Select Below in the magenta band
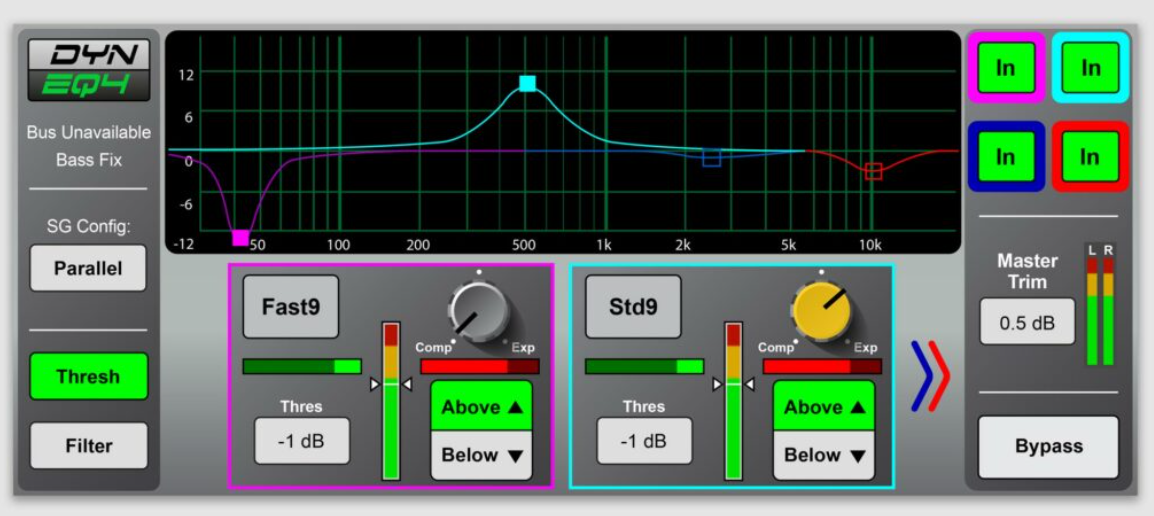Image resolution: width=1154 pixels, height=516 pixels. [x=481, y=456]
